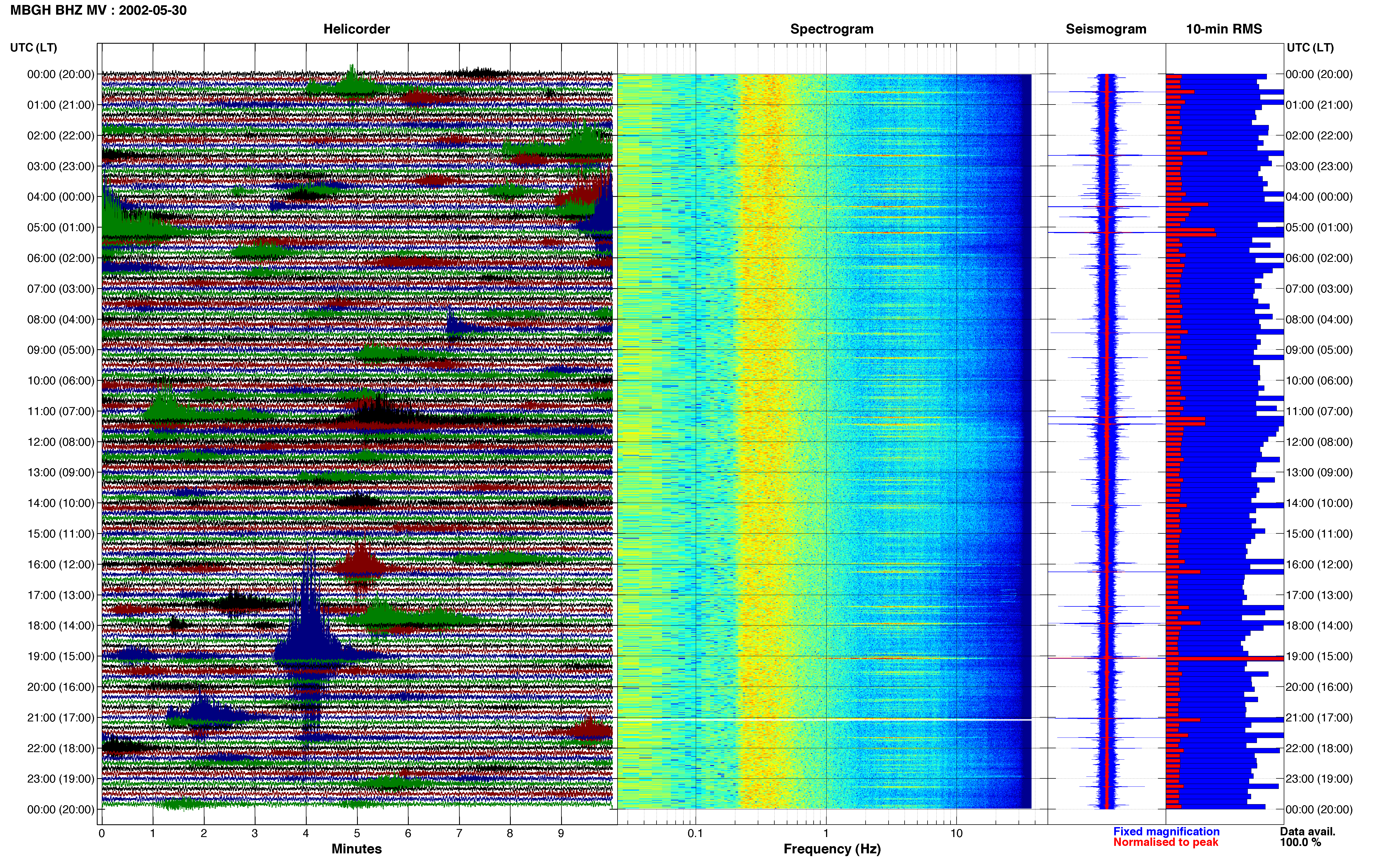
Task: Click minute tick label '5' on helicorder
Action: pos(357,833)
